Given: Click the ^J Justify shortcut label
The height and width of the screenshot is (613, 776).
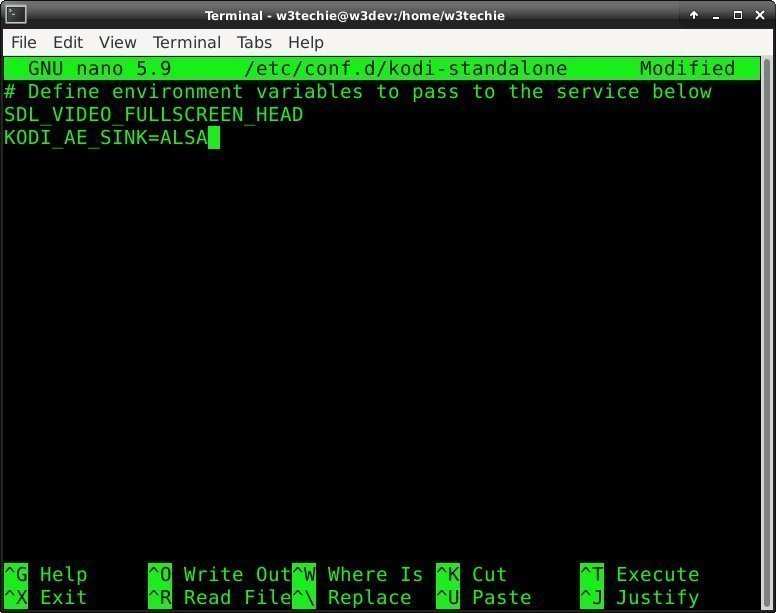Looking at the screenshot, I should coord(640,598).
